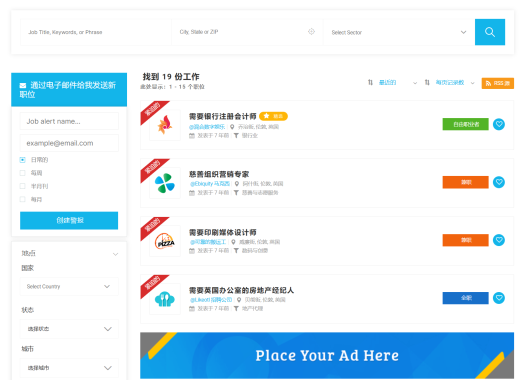Open the 选择状态 state dropdown

[x=69, y=329]
